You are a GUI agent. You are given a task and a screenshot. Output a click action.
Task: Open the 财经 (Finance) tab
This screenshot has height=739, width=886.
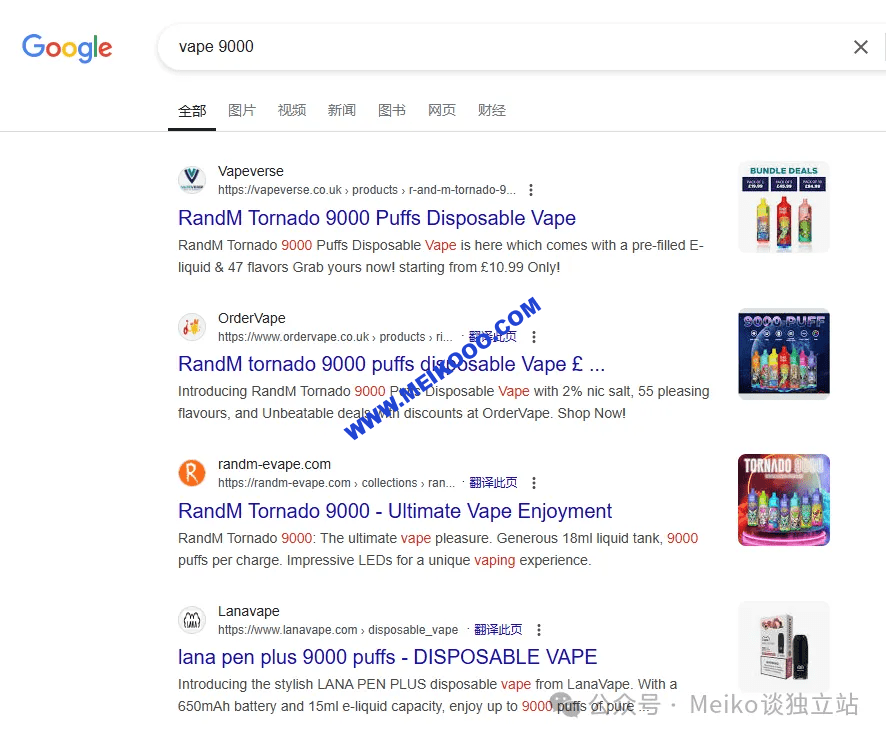[x=492, y=110]
